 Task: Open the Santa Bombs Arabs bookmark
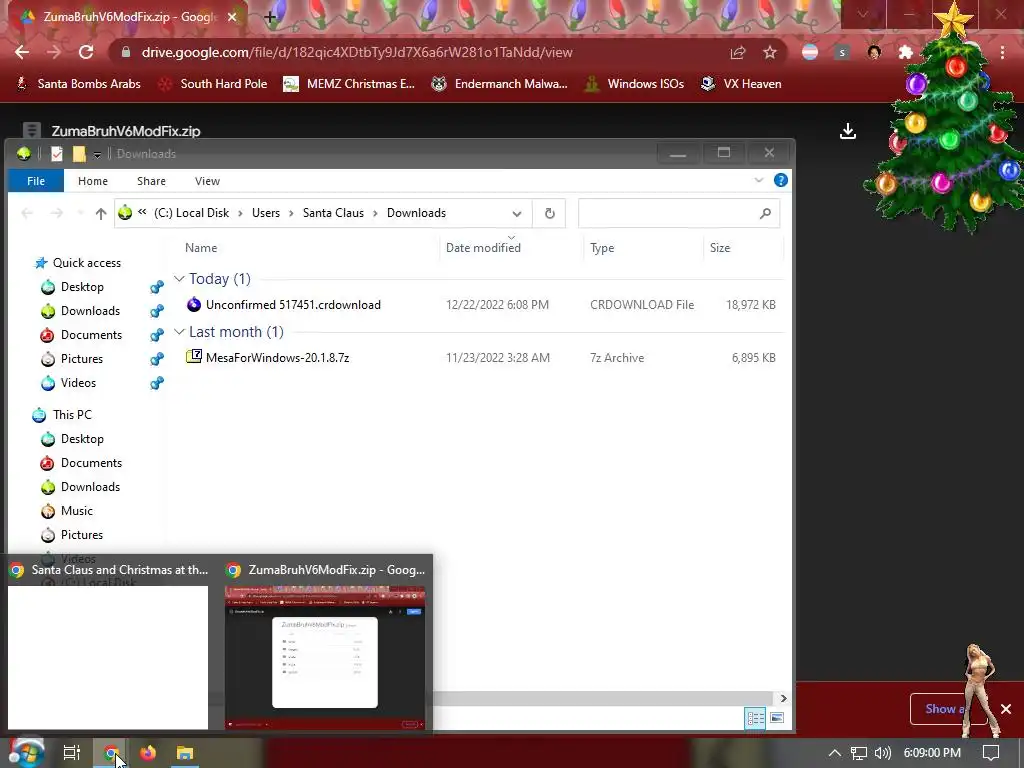[78, 84]
